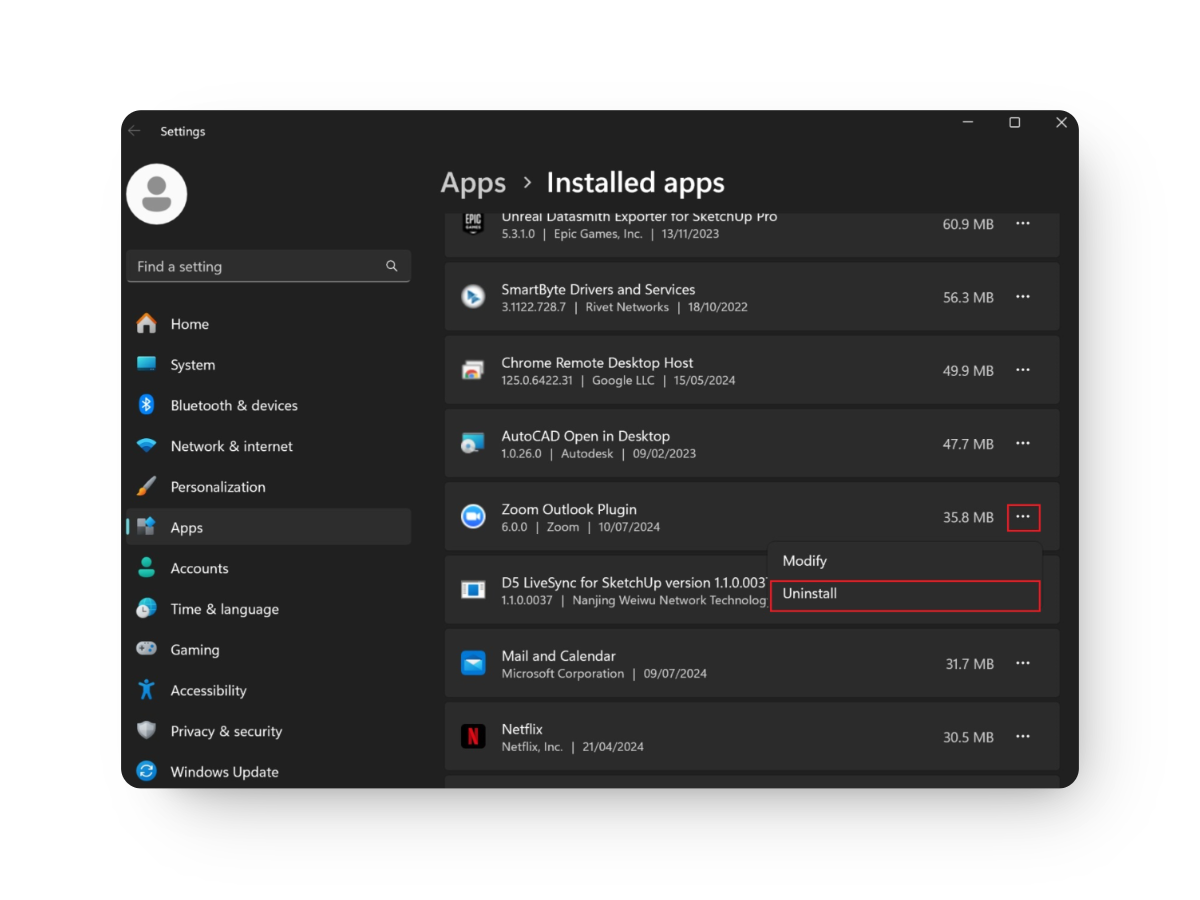Open the Gaming settings section
This screenshot has width=1200, height=900.
click(x=194, y=649)
